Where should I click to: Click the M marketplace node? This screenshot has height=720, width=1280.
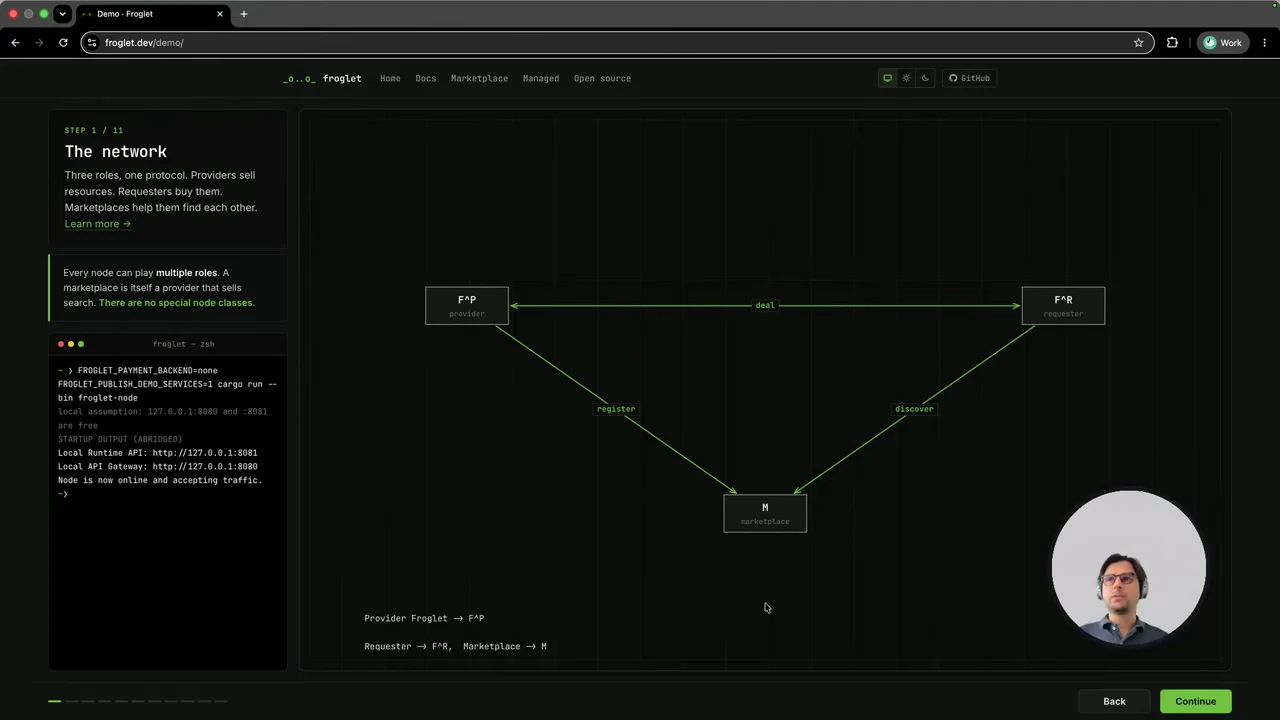[765, 513]
